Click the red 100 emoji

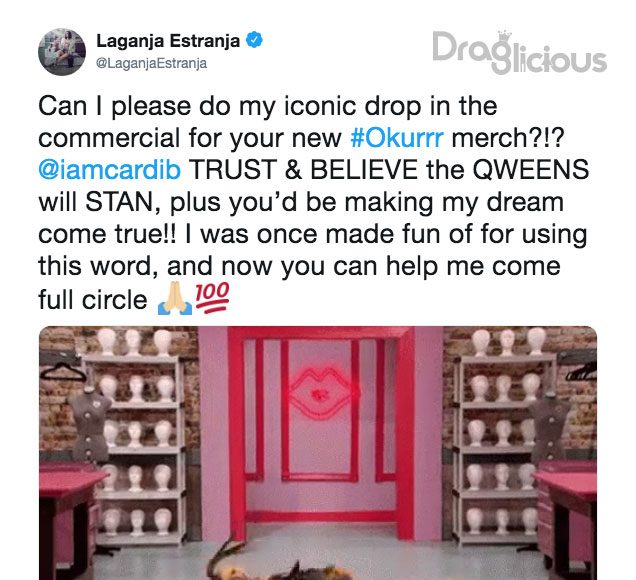tap(213, 298)
